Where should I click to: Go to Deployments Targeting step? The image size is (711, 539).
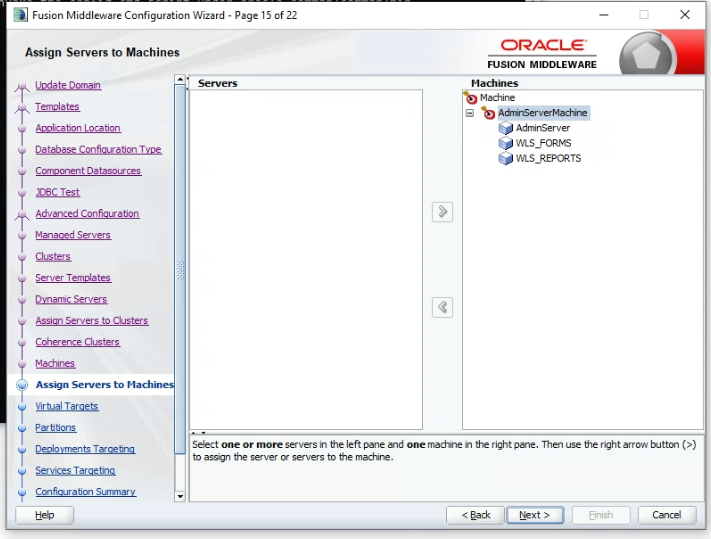coord(85,449)
